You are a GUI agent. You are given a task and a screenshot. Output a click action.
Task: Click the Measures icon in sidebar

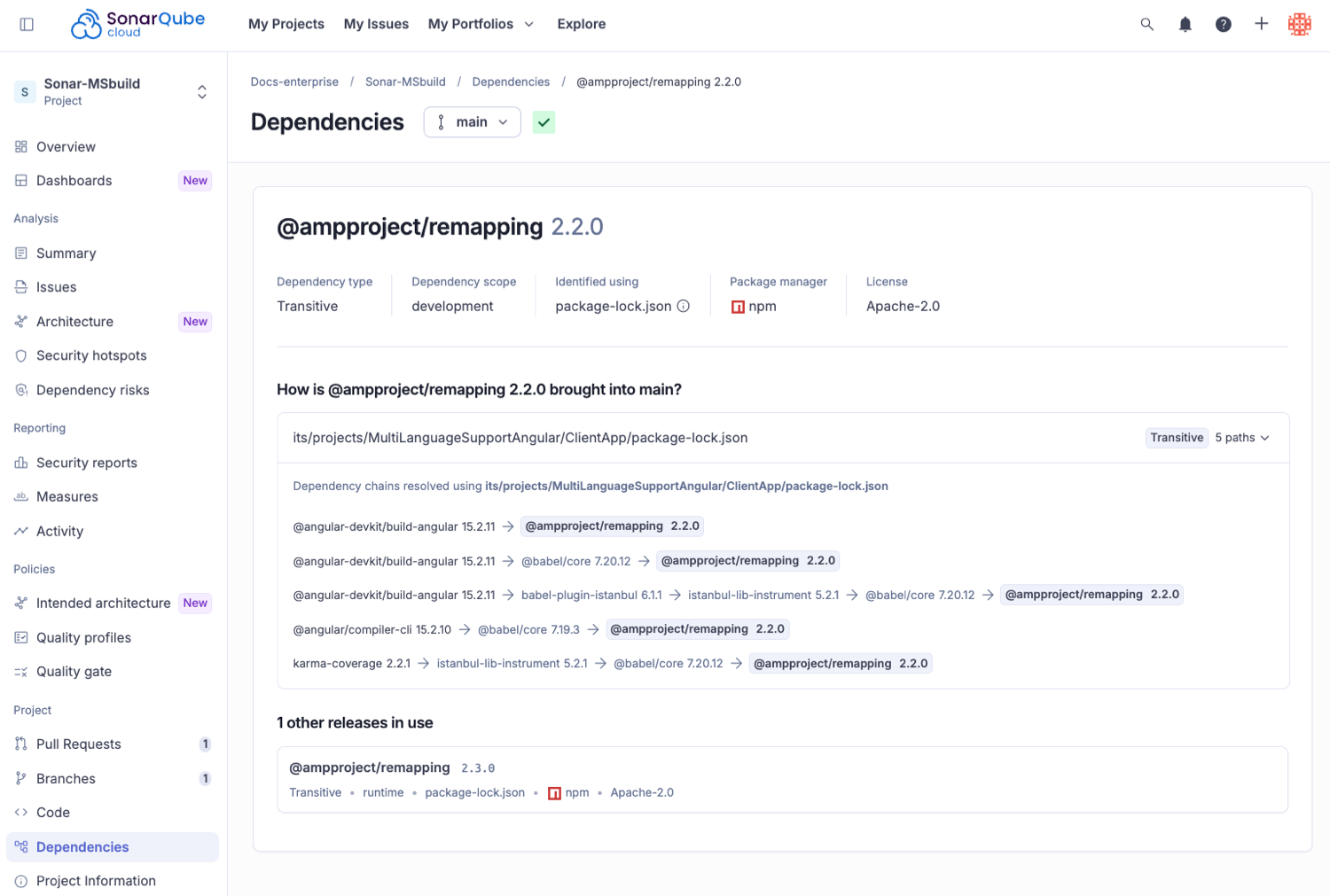21,497
